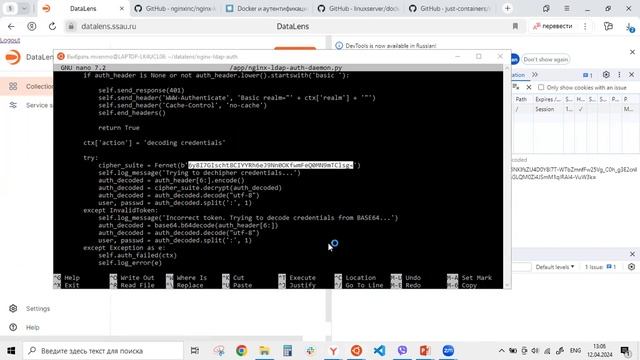Open the DevTools issues counter badge
The width and height of the screenshot is (640, 360).
588,75
